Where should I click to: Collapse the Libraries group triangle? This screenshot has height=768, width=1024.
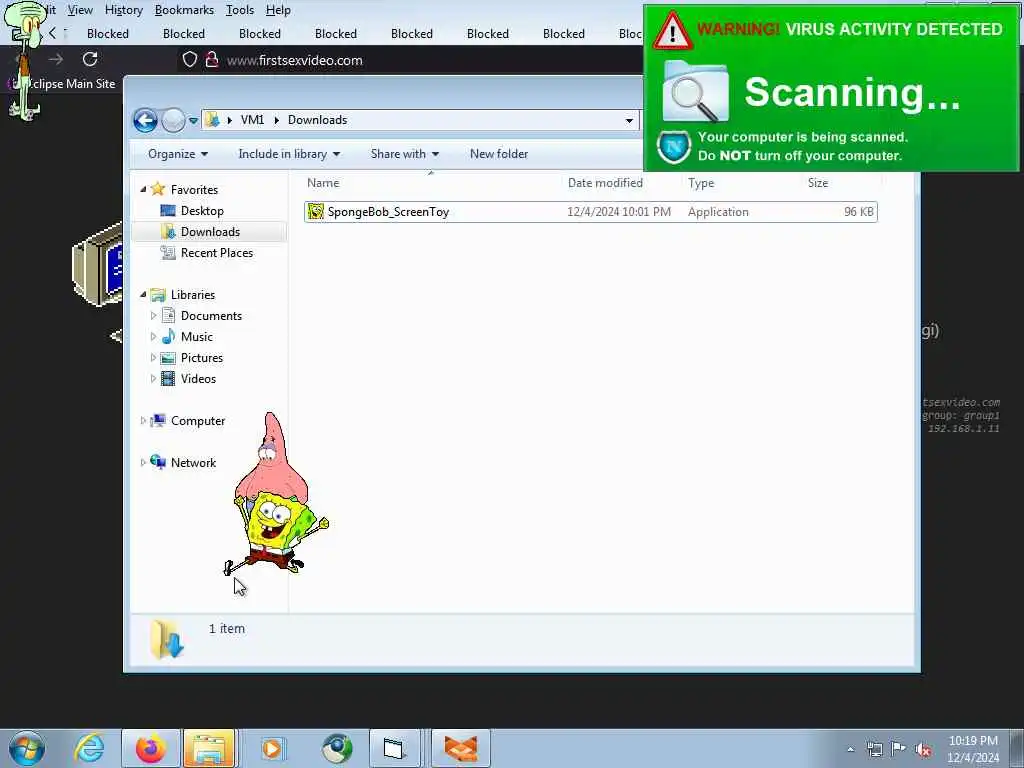coord(143,295)
